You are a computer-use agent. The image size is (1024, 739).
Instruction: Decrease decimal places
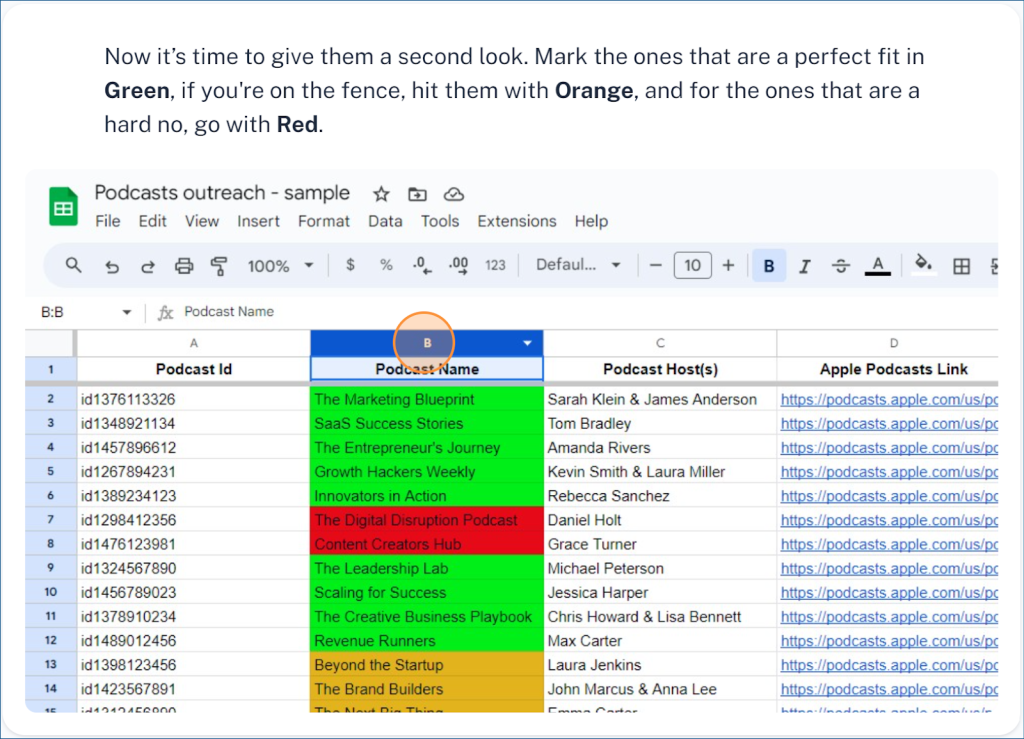pos(422,265)
